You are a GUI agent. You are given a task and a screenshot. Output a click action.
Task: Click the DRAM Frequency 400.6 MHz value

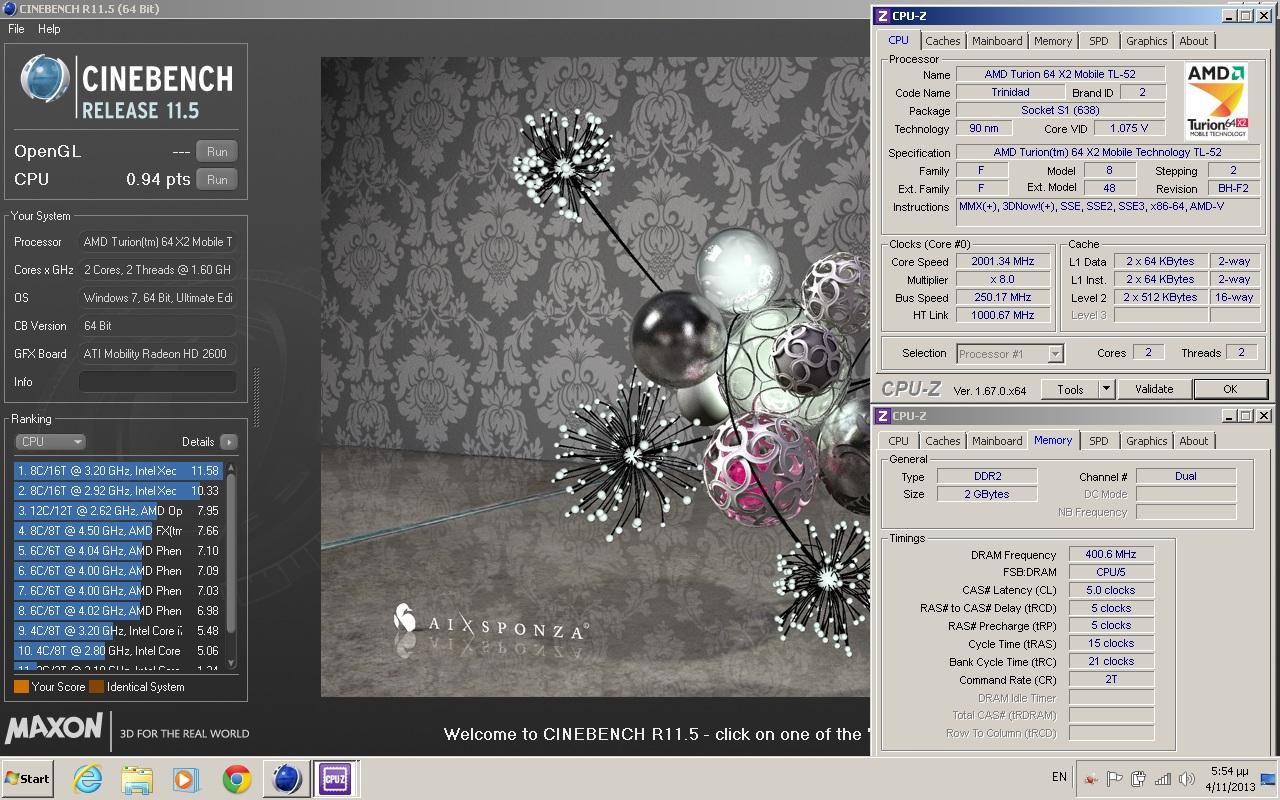point(1111,554)
